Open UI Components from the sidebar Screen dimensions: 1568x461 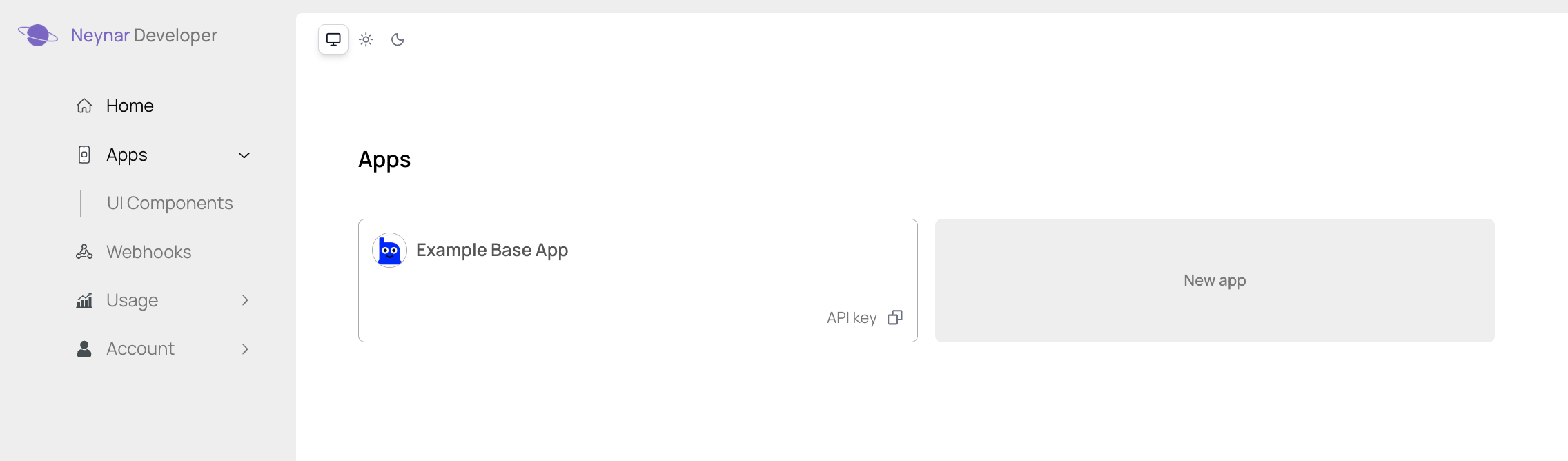tap(169, 202)
